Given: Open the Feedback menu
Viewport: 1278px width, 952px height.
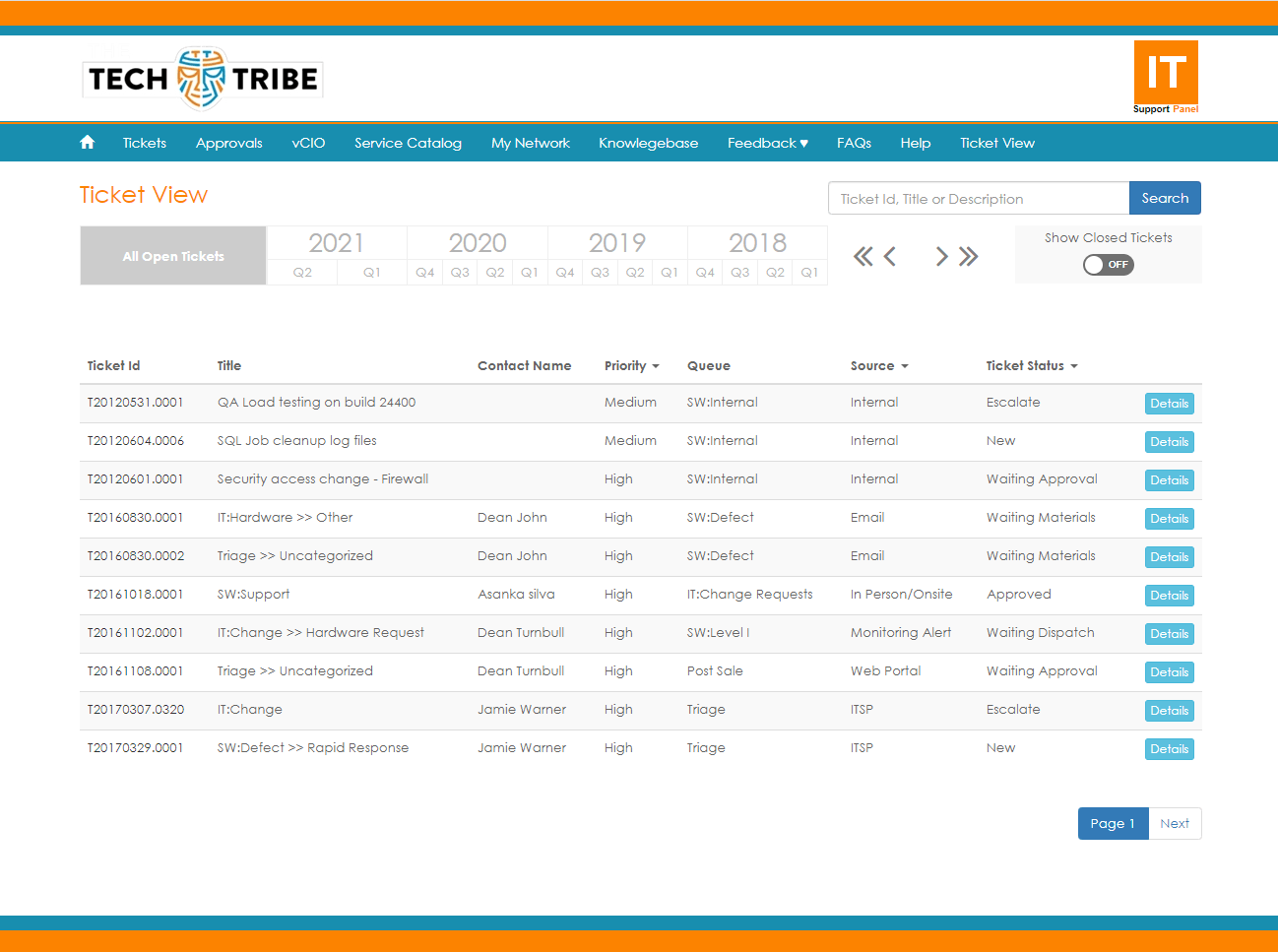Looking at the screenshot, I should click(767, 142).
